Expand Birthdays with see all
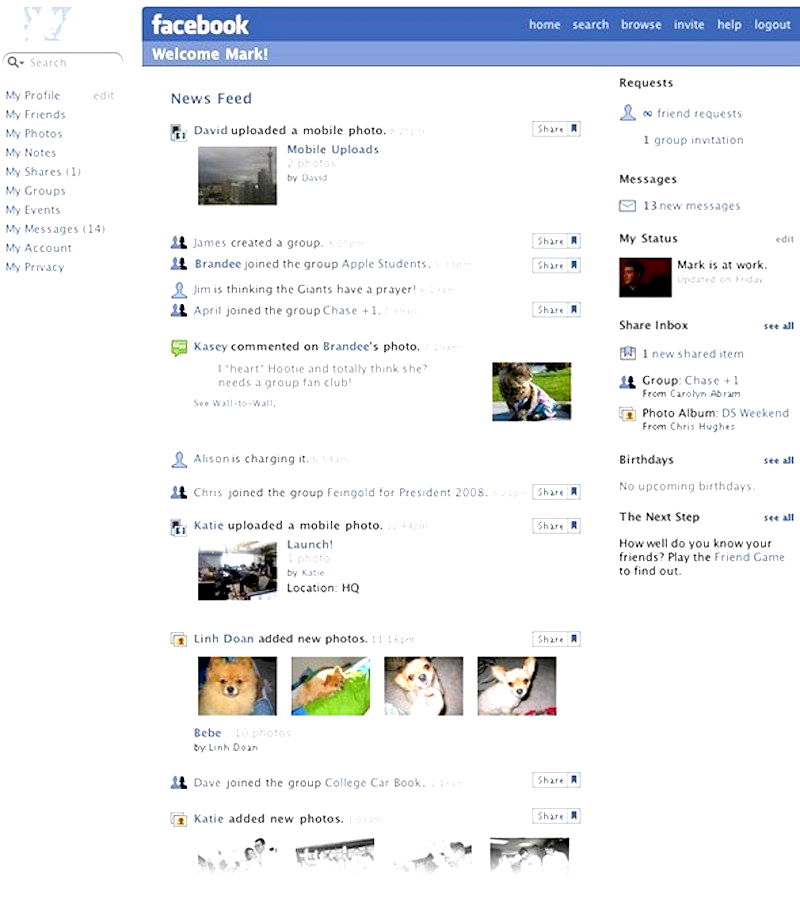Image resolution: width=800 pixels, height=899 pixels. [x=778, y=461]
